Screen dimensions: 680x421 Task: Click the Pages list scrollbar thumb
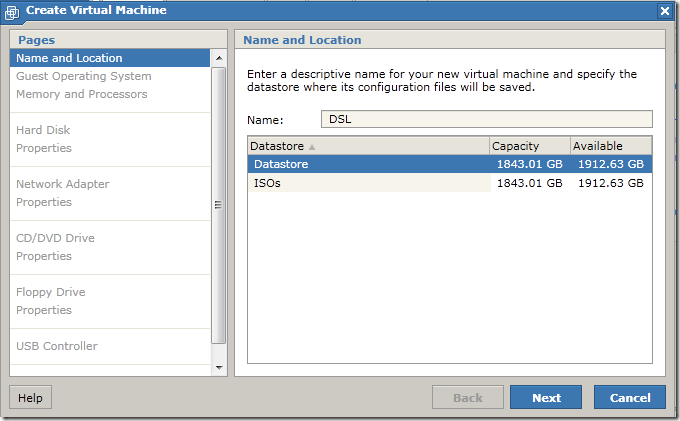tap(219, 205)
